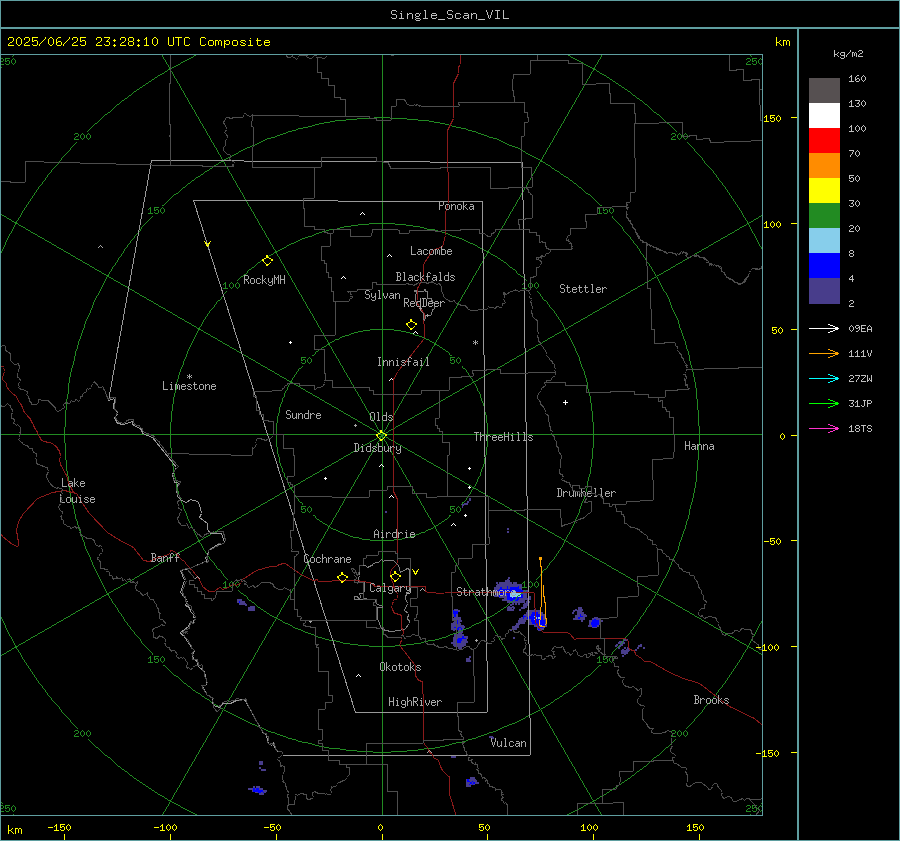900x841 pixels.
Task: Select the white 100-130 legend color
Action: pos(824,116)
